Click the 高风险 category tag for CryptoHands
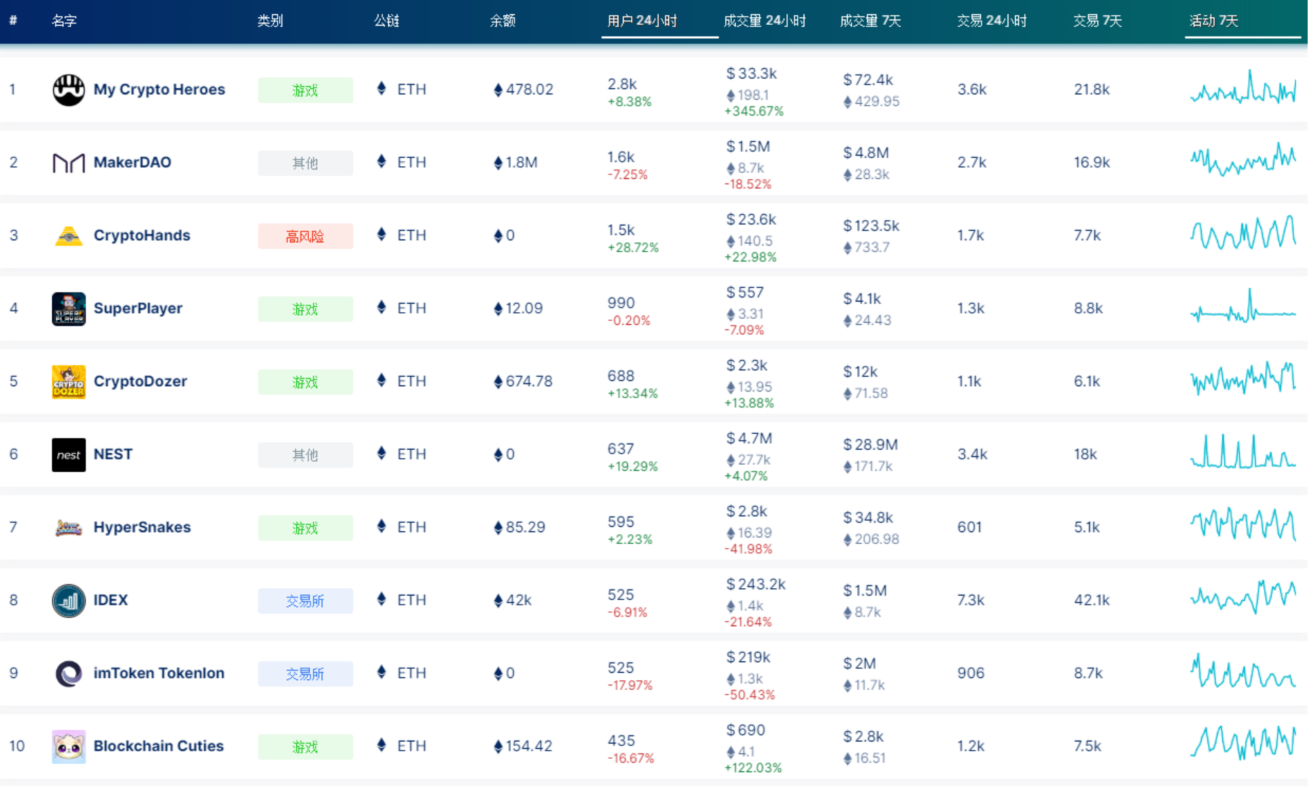The width and height of the screenshot is (1311, 791). tap(305, 236)
